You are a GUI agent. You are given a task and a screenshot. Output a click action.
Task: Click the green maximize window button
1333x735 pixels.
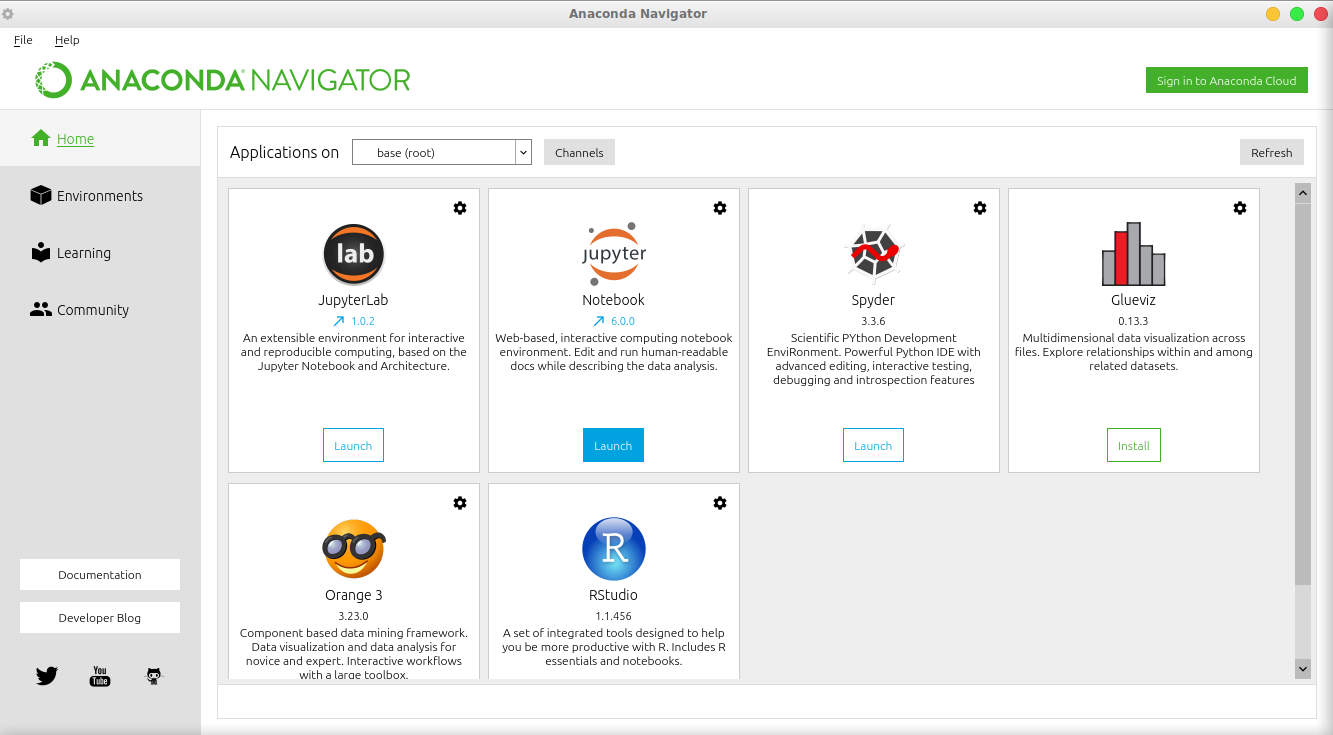[x=1297, y=14]
